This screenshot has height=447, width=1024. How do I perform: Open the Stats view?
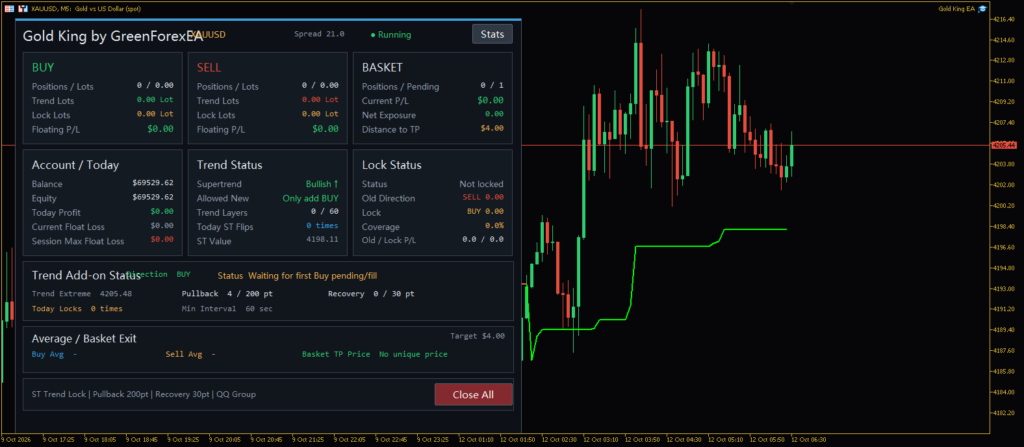pos(492,34)
